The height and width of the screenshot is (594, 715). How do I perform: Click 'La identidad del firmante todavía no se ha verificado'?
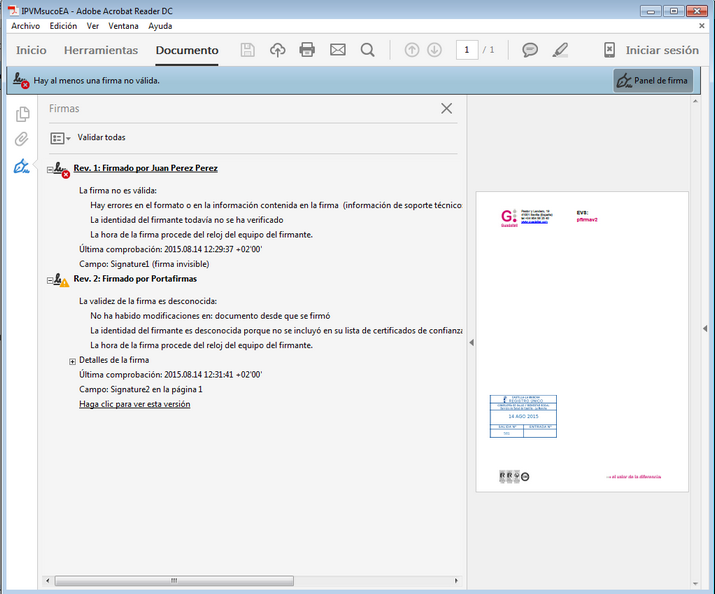pos(187,220)
